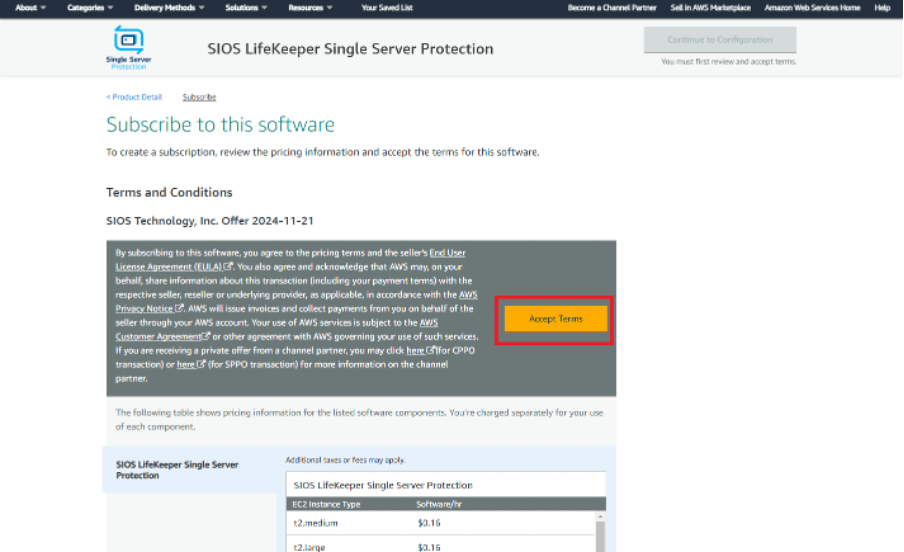The width and height of the screenshot is (904, 552).
Task: Click the Subscribe to this software heading
Action: click(220, 125)
